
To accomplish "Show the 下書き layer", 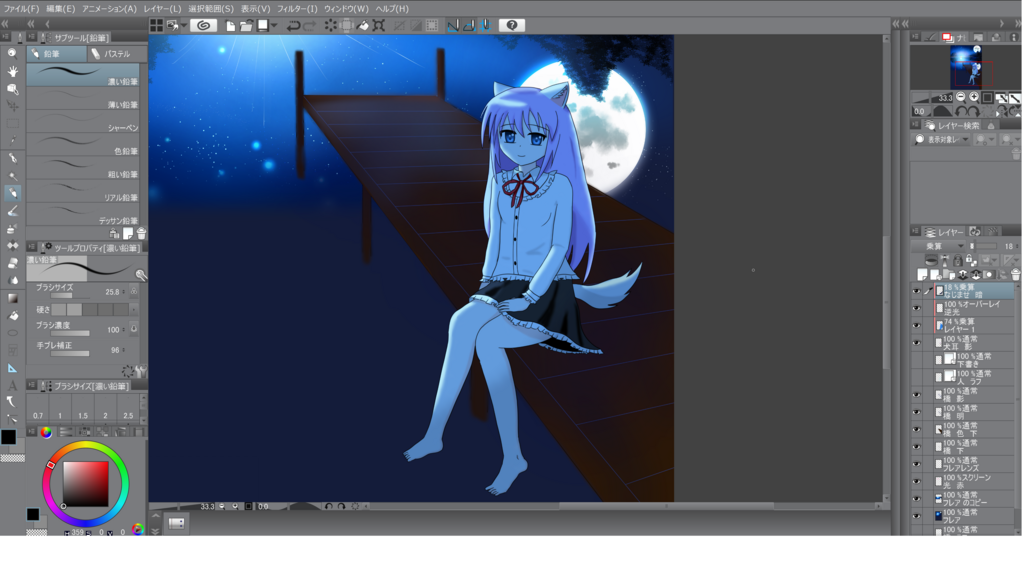I will pyautogui.click(x=916, y=360).
